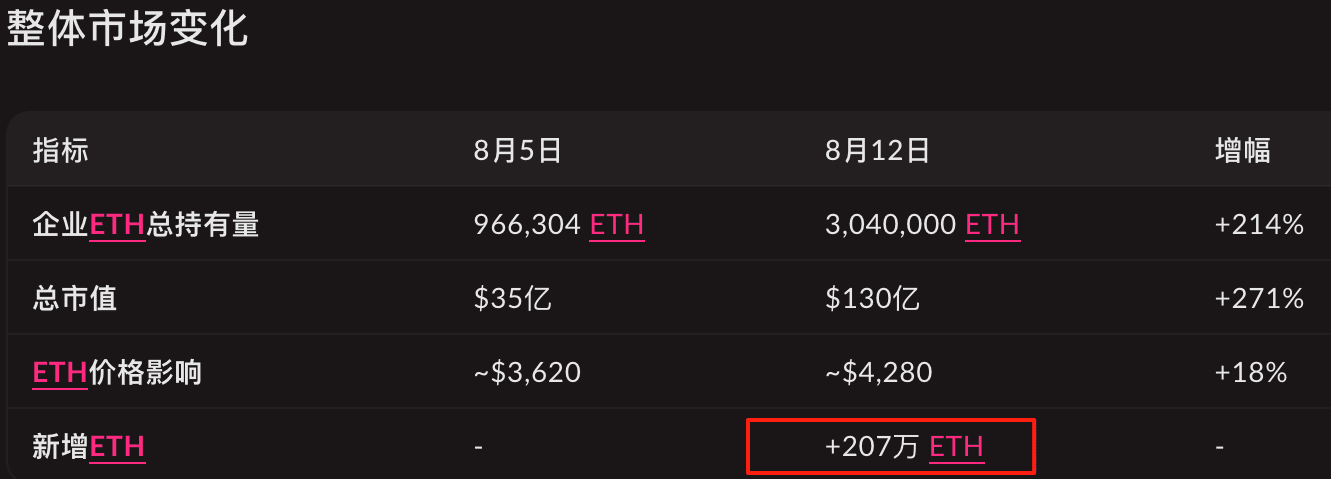The image size is (1332, 480).
Task: Click the ~$3,620 price cell
Action: [527, 373]
